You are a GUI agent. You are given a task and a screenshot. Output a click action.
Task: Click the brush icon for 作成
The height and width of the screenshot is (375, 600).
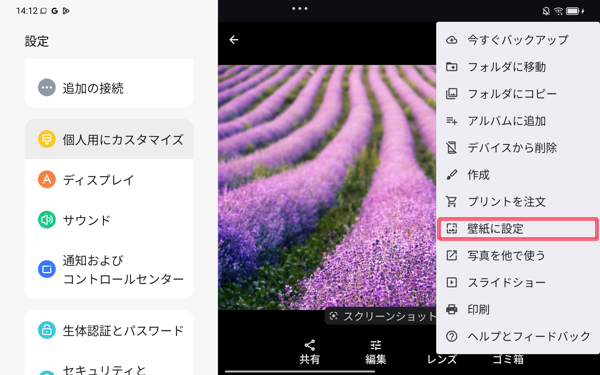[452, 175]
